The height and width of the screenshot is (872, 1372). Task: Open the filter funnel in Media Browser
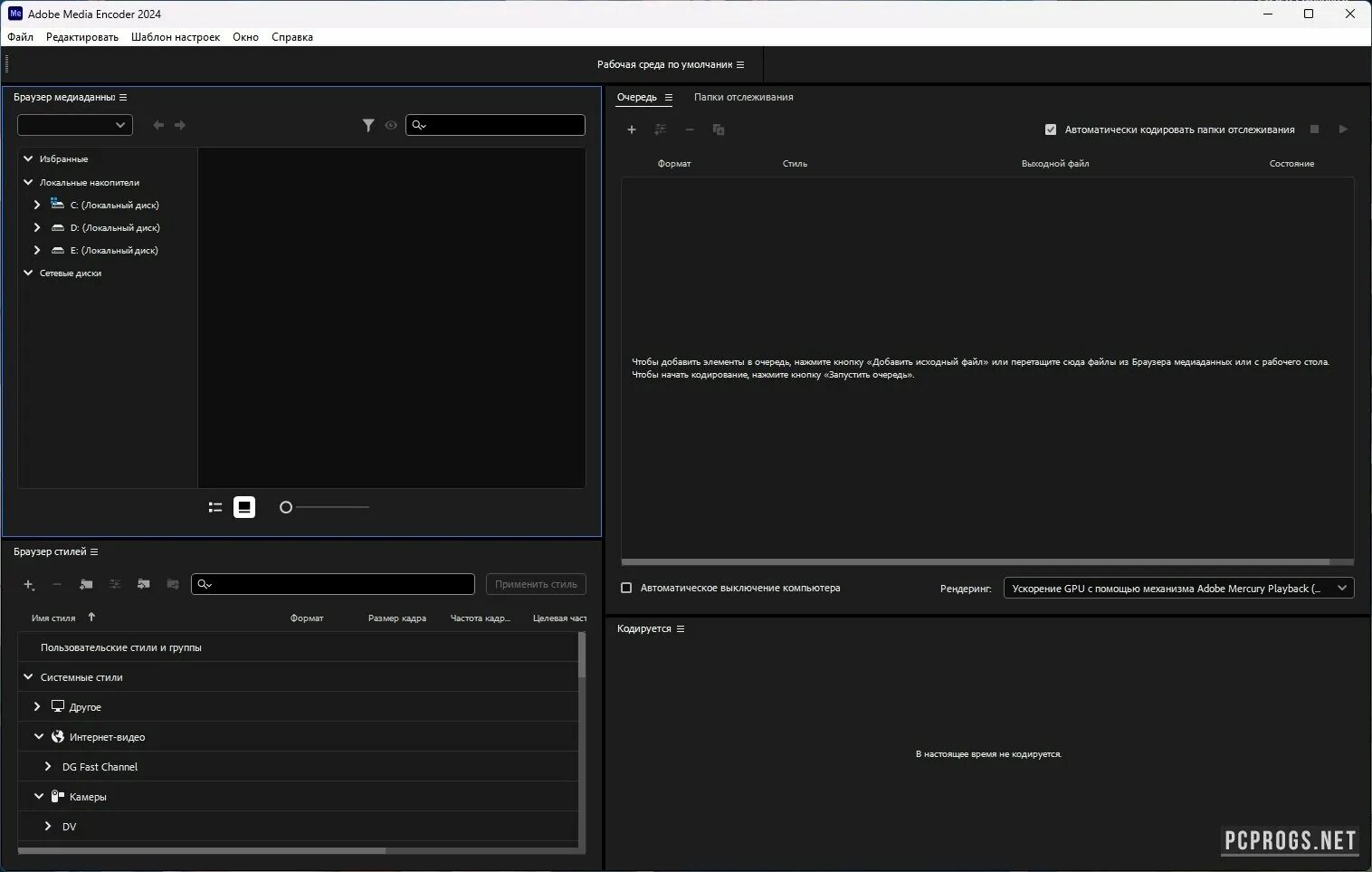tap(368, 125)
